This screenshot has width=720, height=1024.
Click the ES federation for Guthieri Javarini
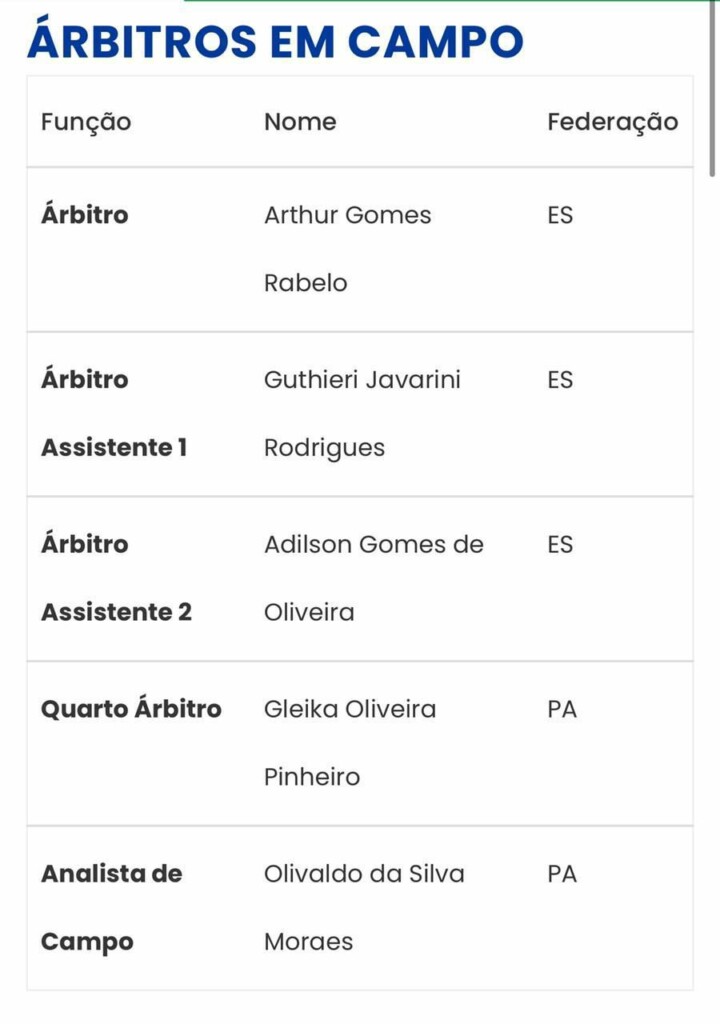[x=560, y=379]
